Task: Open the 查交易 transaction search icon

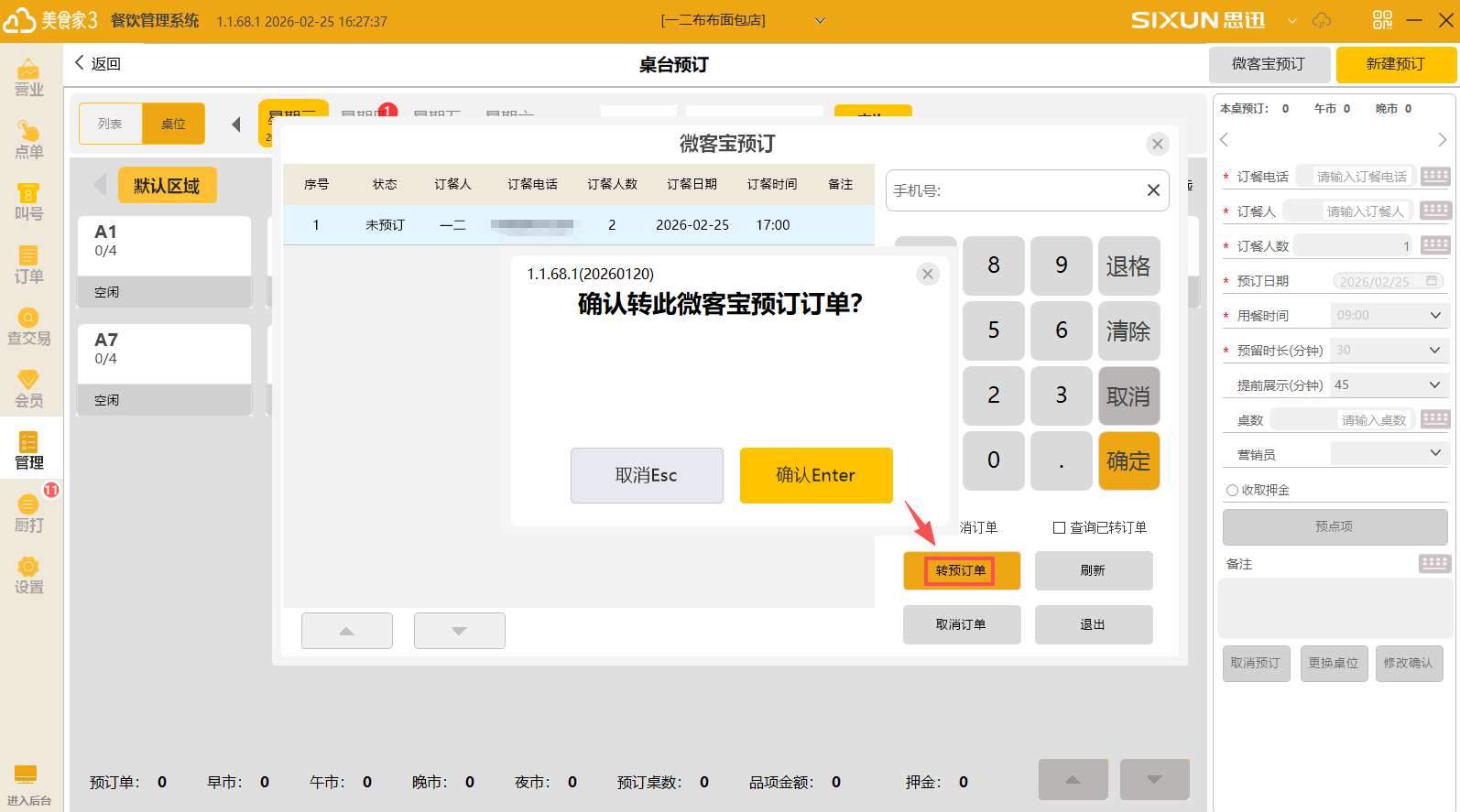Action: click(28, 326)
